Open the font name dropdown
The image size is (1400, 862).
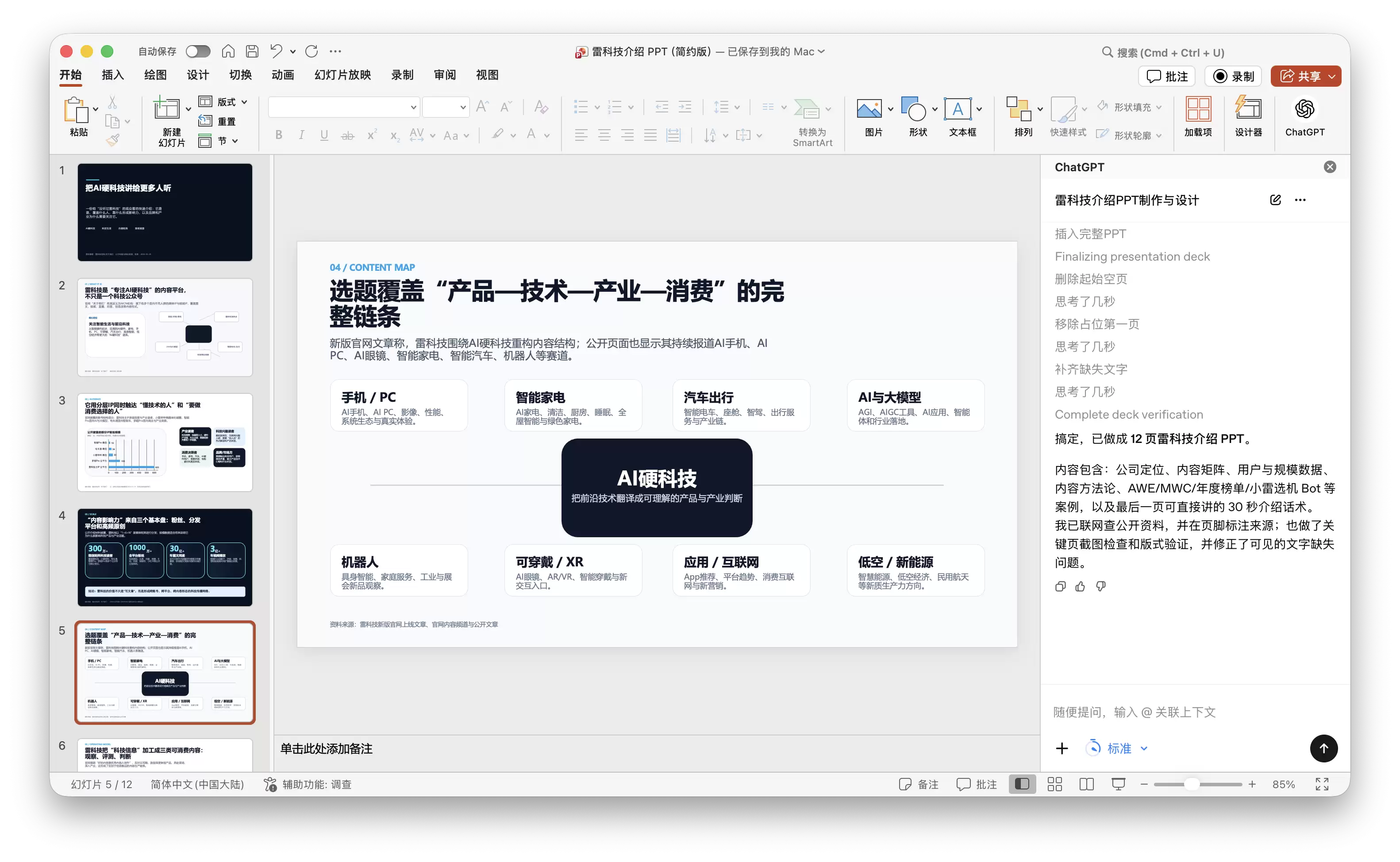coord(413,107)
